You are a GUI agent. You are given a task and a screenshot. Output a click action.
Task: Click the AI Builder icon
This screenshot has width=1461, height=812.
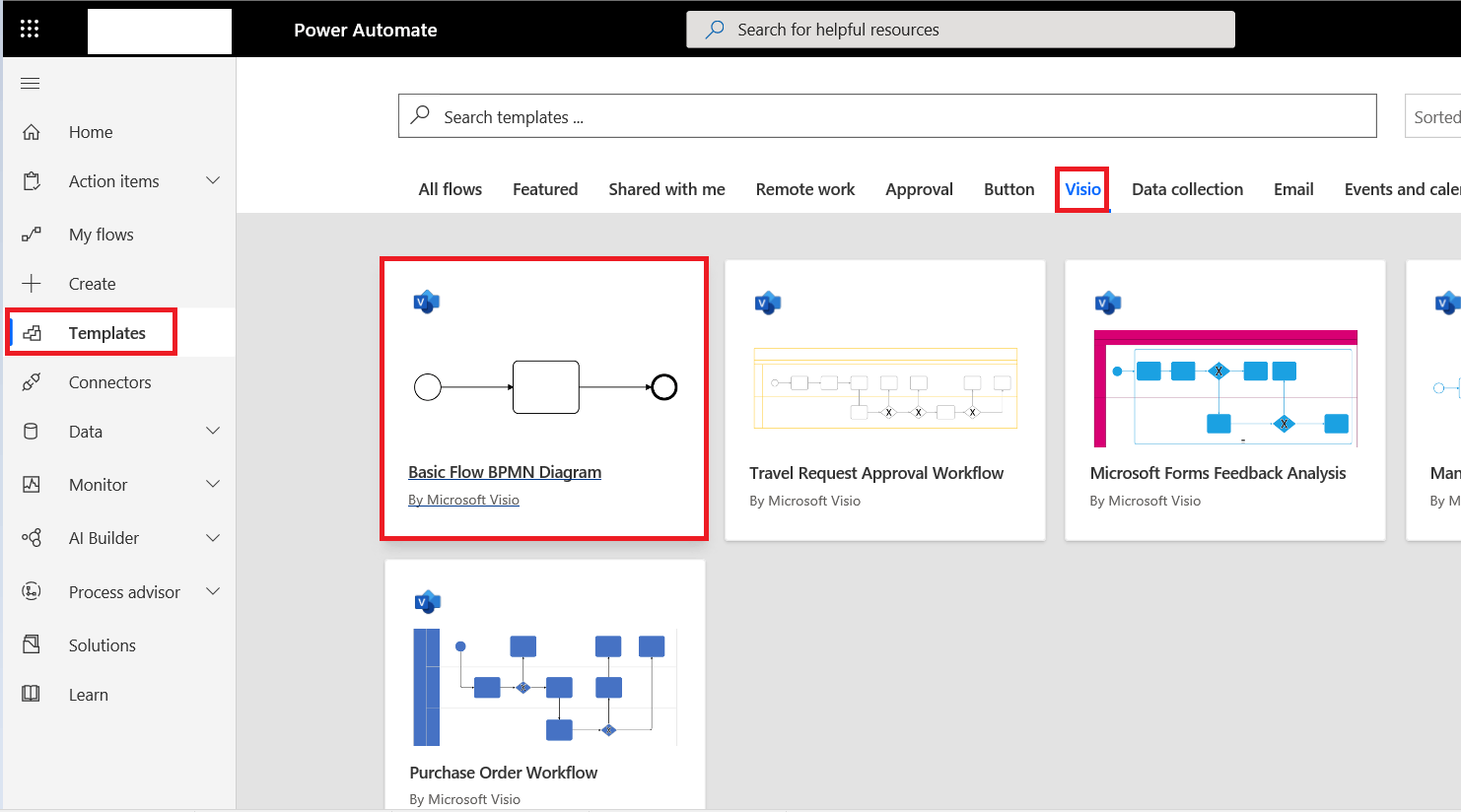click(x=32, y=538)
